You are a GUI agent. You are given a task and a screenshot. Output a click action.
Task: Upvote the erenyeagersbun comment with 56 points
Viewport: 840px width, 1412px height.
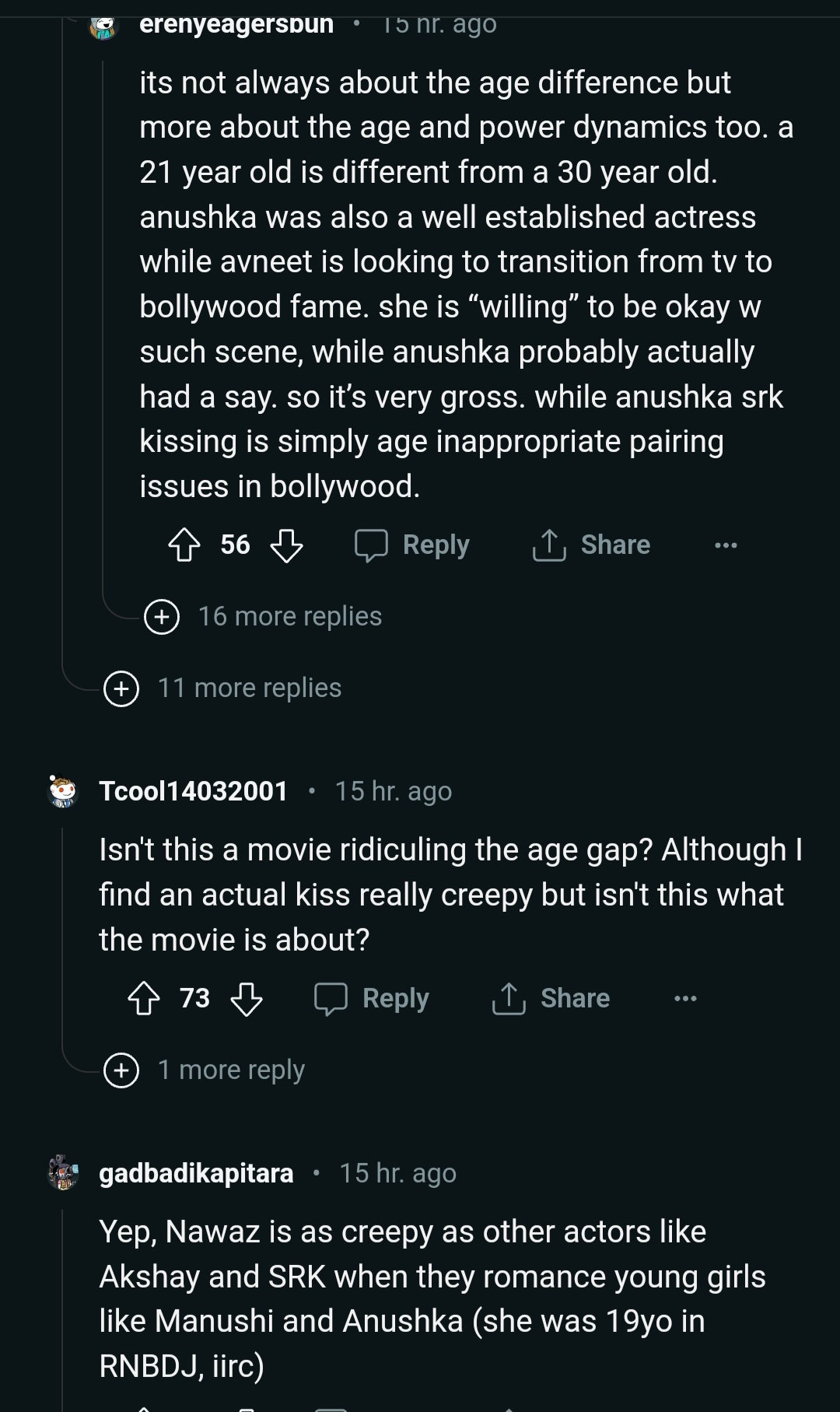(184, 545)
